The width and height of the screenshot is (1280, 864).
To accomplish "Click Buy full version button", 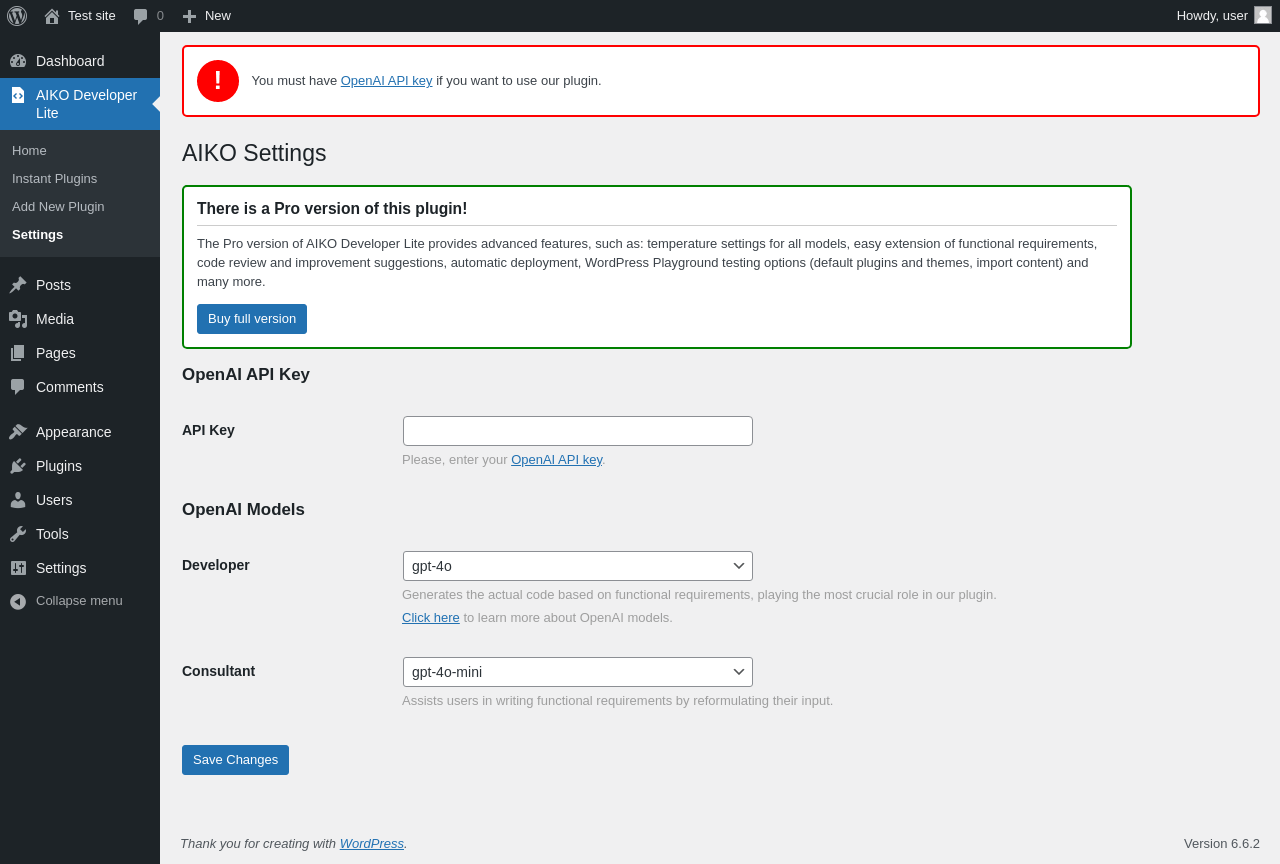I will [252, 319].
